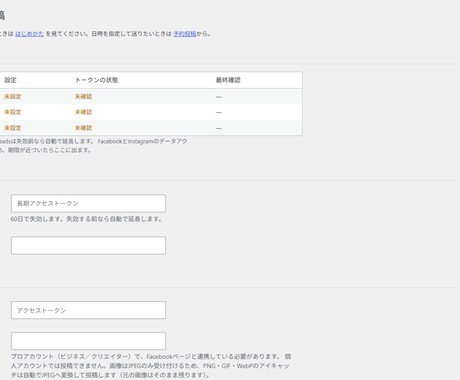Click the empty field below the 60日で失効します note
The width and height of the screenshot is (460, 380).
[x=88, y=246]
